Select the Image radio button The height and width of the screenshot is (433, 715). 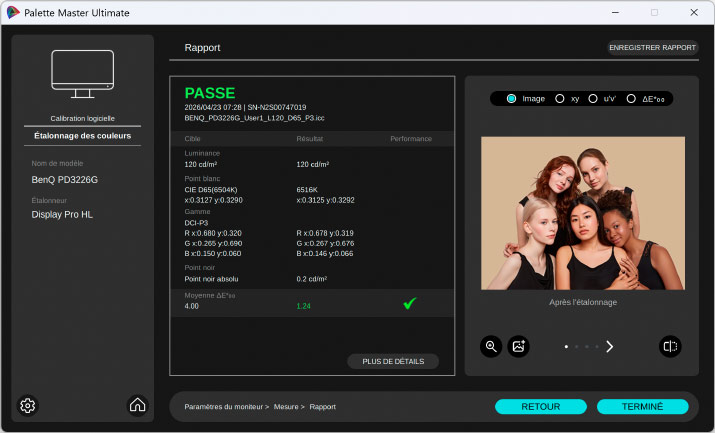point(512,99)
